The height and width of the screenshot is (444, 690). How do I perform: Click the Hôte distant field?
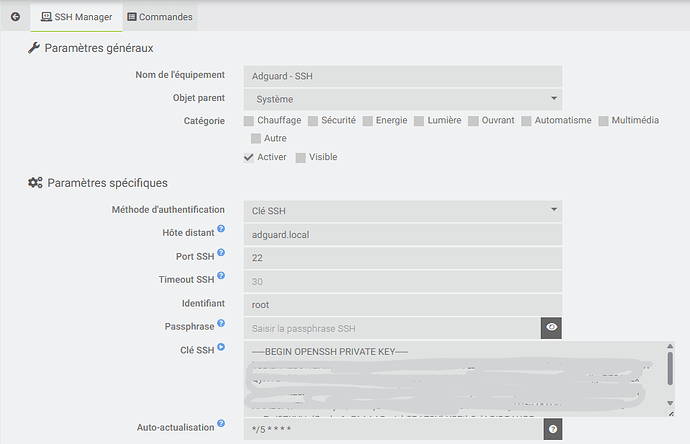click(403, 235)
